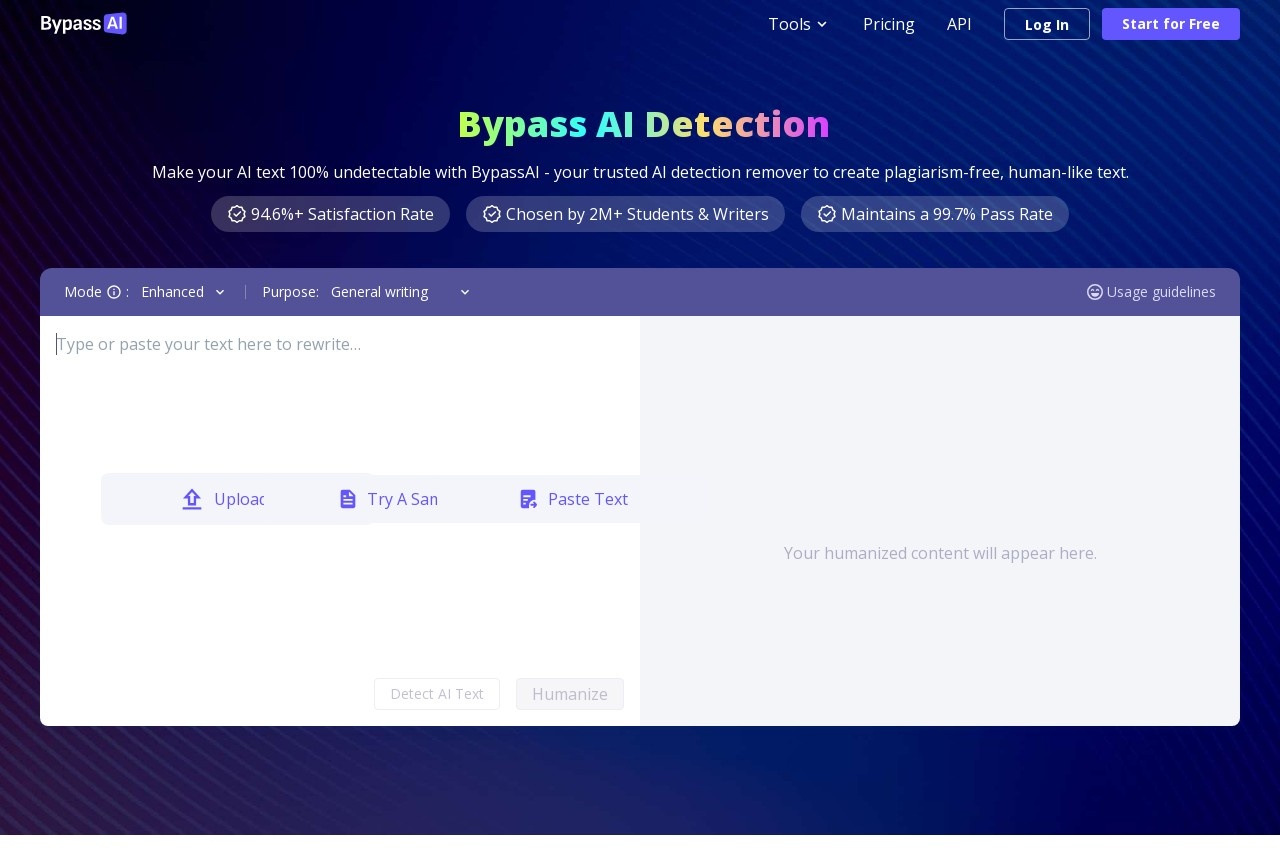Click the 99.7% Pass Rate check icon
This screenshot has height=853, width=1280.
coord(827,214)
